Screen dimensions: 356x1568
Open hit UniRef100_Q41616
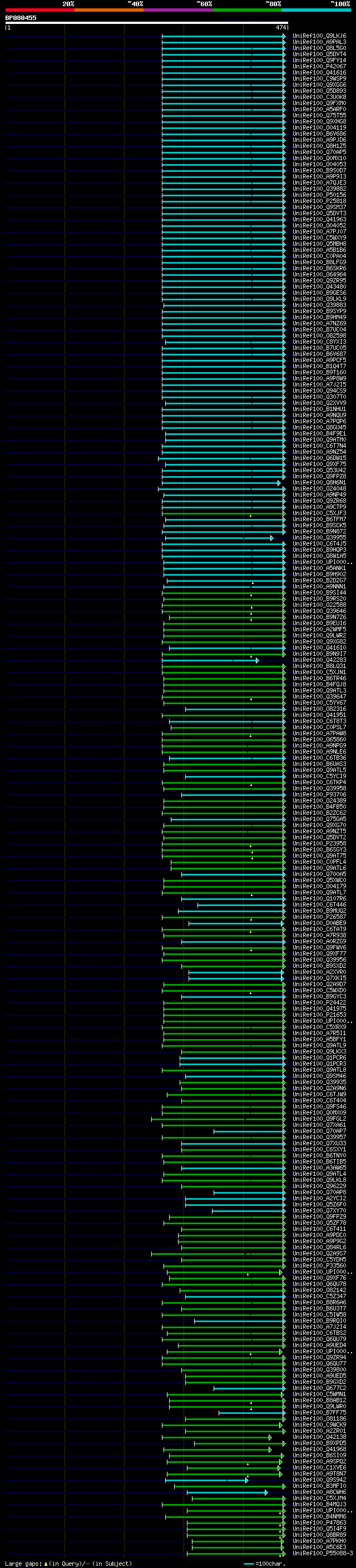coord(319,72)
